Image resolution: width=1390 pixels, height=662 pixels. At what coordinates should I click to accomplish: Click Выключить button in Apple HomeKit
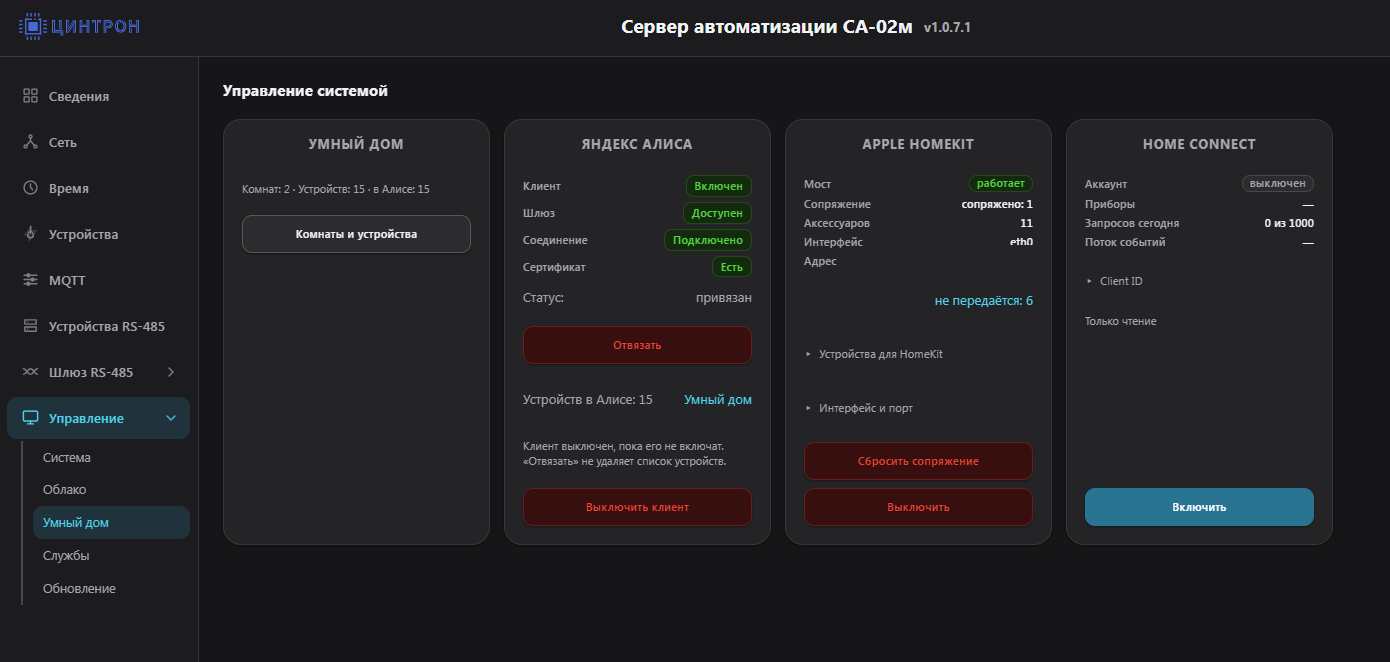click(x=918, y=507)
